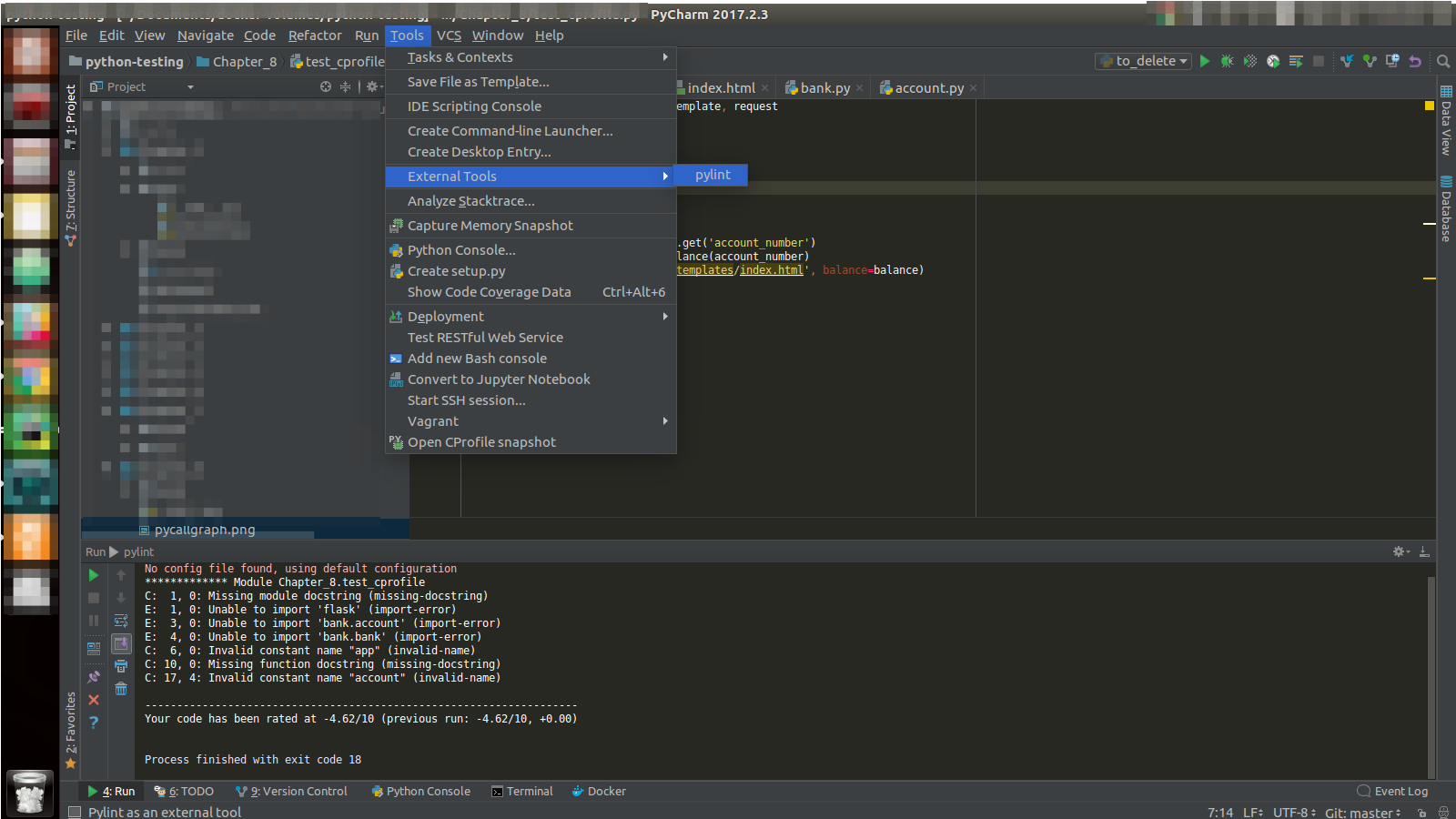Click Chapter_8 breadcrumb in navigation bar
Image resolution: width=1456 pixels, height=819 pixels.
(237, 61)
